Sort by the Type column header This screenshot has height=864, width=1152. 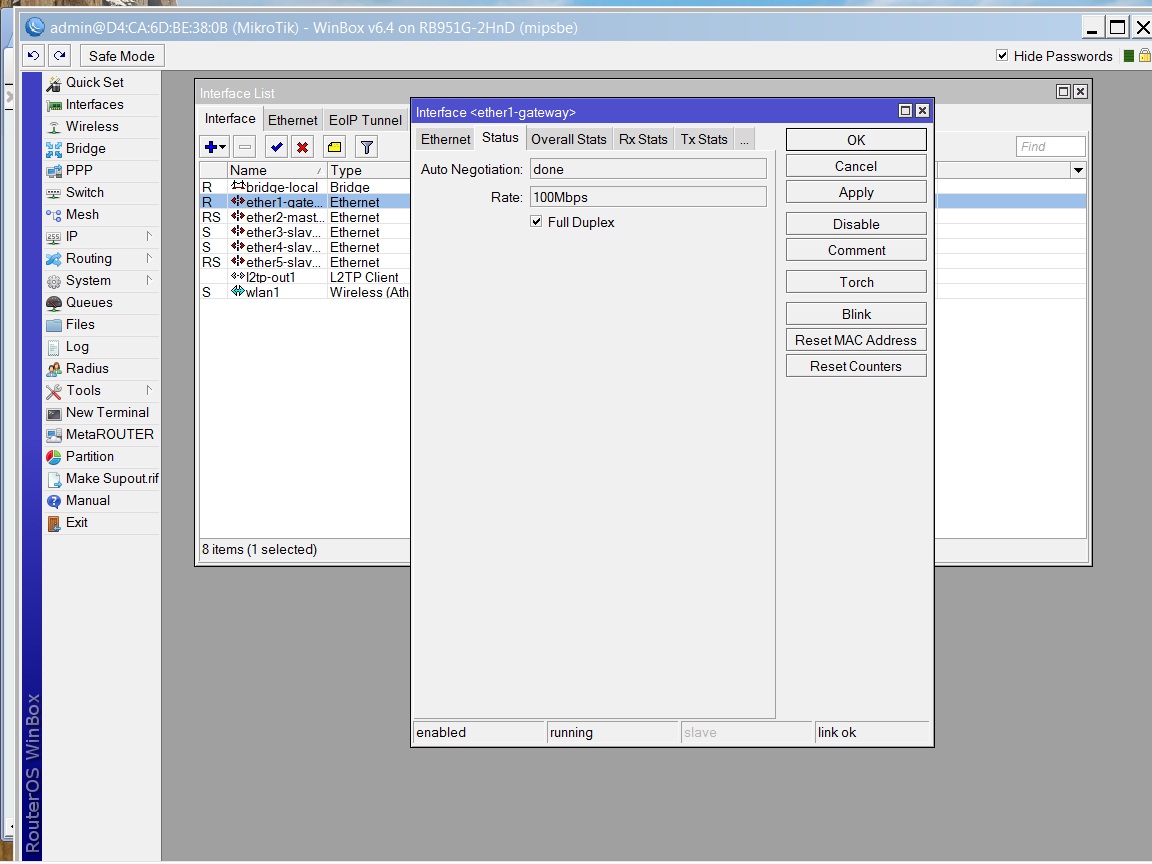pyautogui.click(x=368, y=170)
